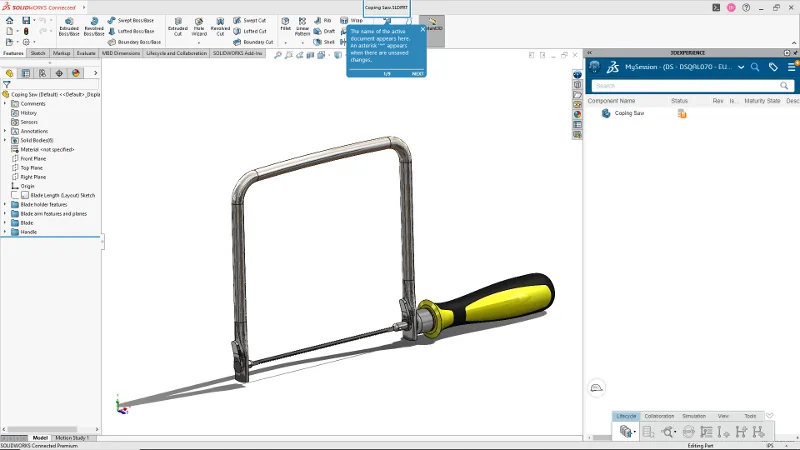Viewport: 800px width, 450px height.
Task: Expand the Solid Bodies(6) node
Action: (5, 140)
